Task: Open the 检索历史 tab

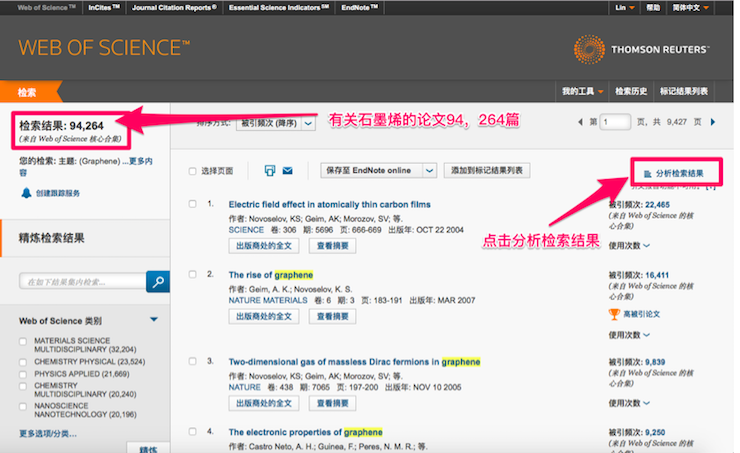Action: click(x=631, y=91)
